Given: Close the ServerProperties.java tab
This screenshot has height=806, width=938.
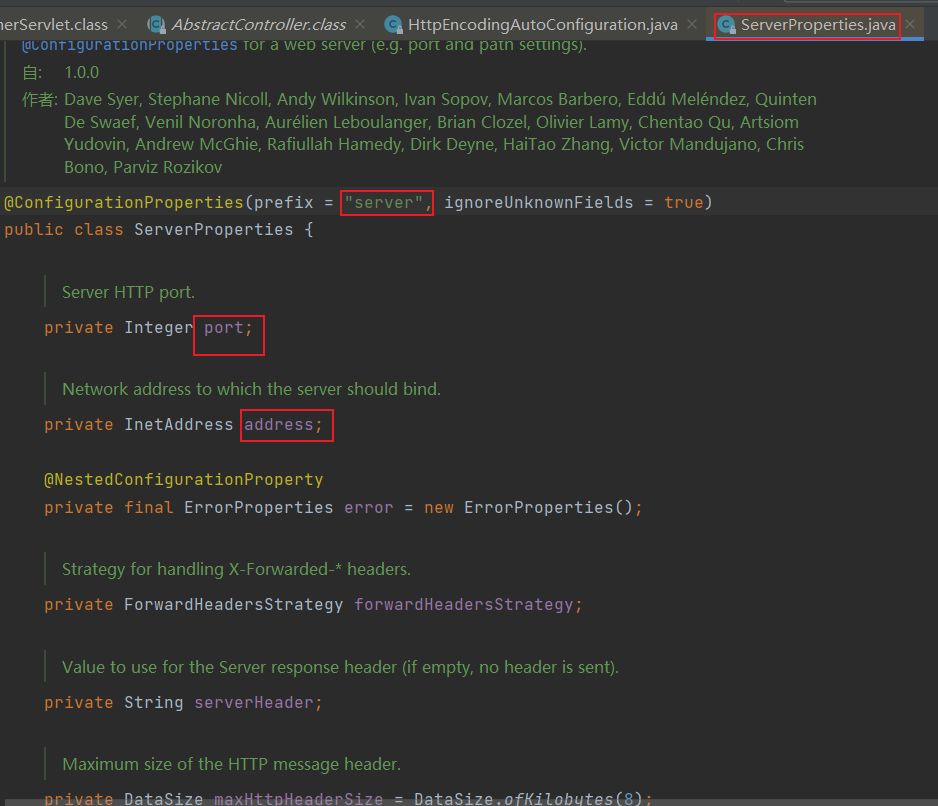Looking at the screenshot, I should (910, 24).
